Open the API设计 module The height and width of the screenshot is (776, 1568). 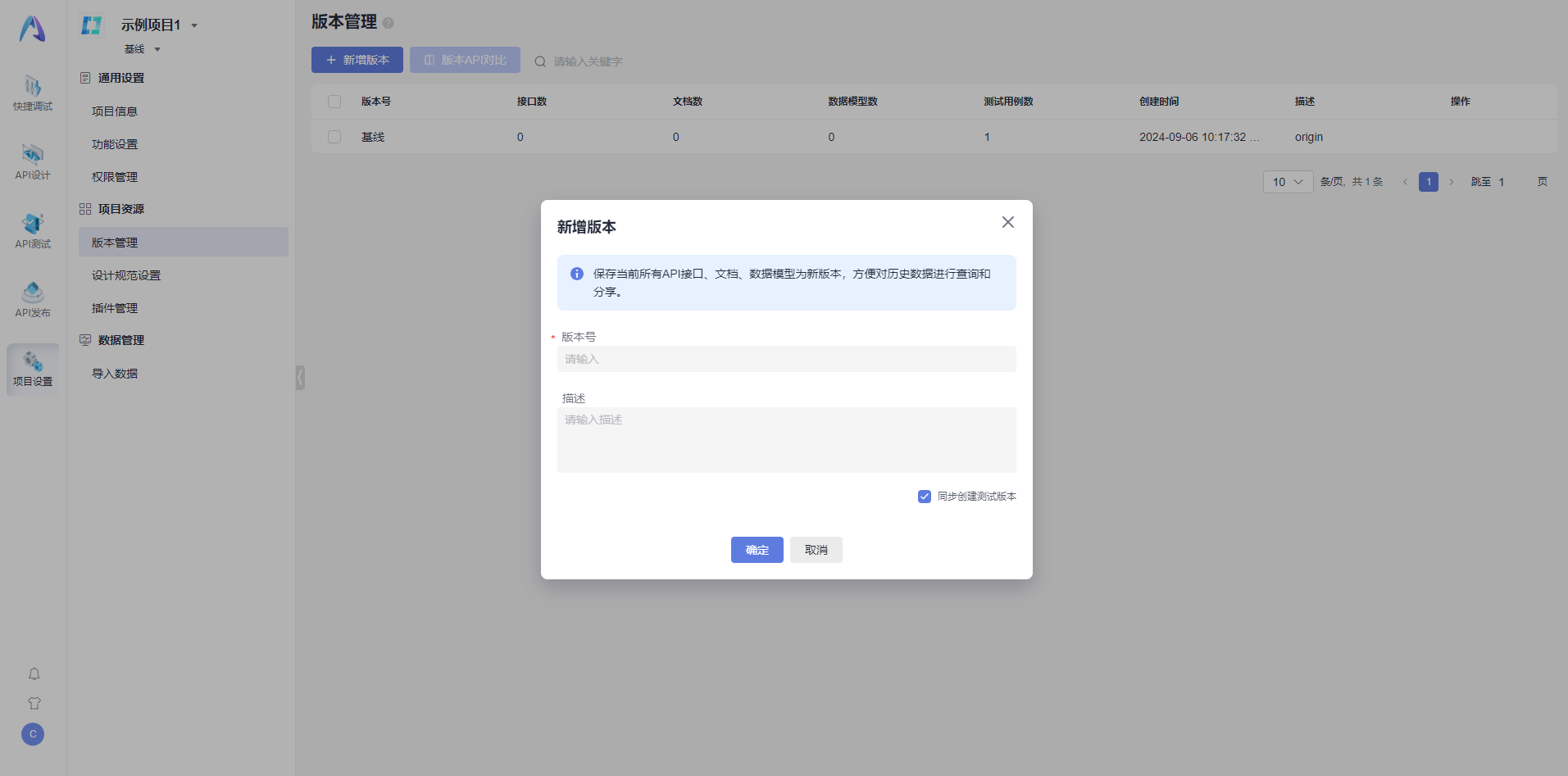[x=33, y=162]
